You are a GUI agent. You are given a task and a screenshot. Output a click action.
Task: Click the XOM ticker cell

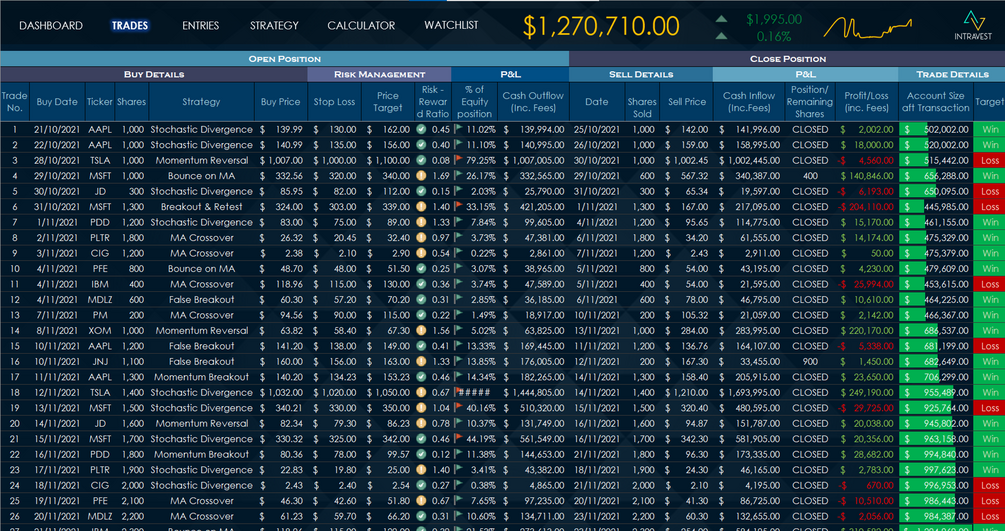(x=99, y=330)
